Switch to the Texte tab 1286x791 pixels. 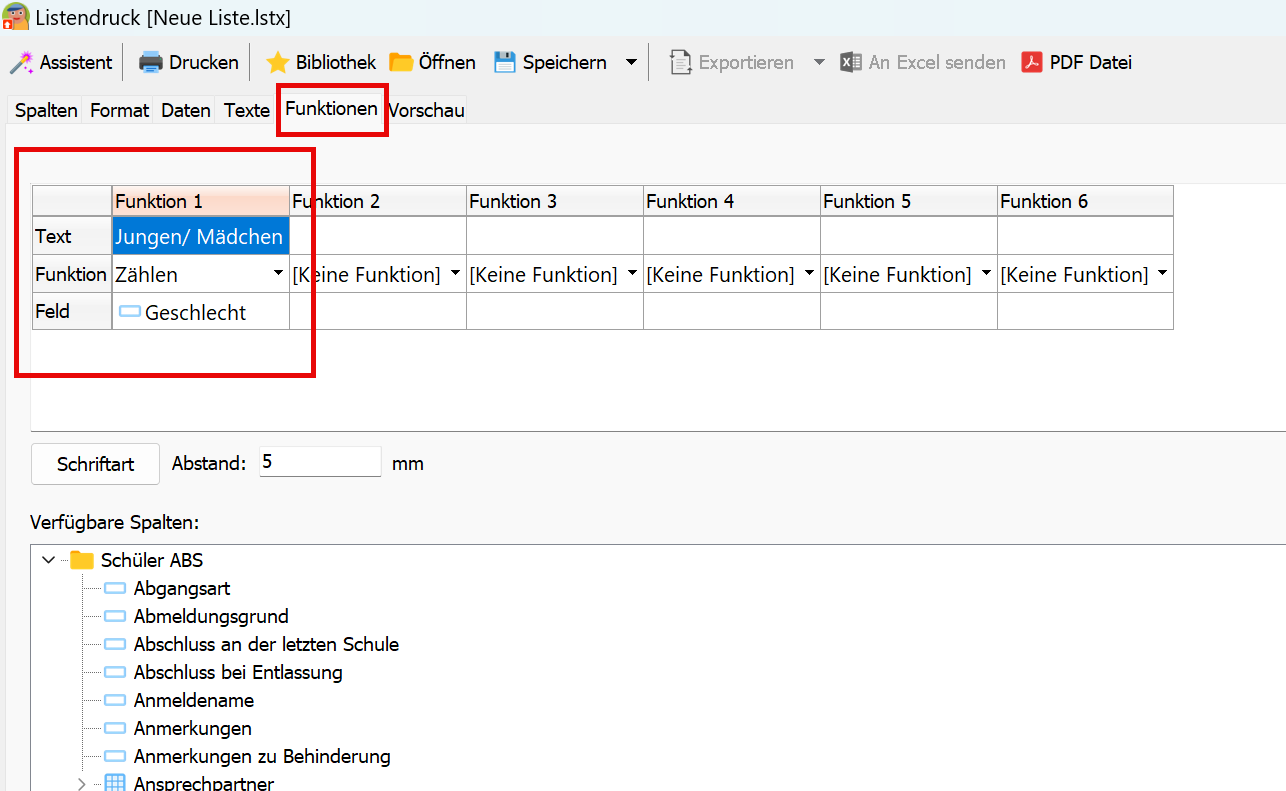[x=247, y=110]
